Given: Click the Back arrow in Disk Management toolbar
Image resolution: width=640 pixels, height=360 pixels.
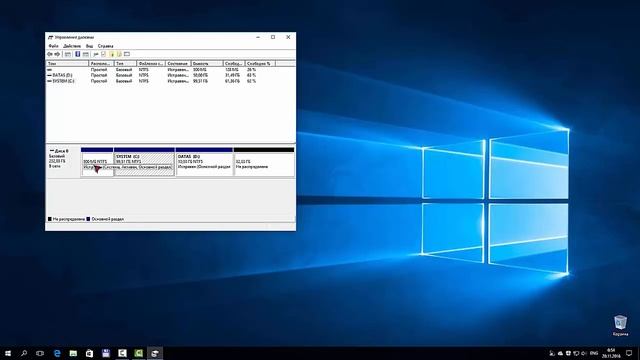Looking at the screenshot, I should click(50, 54).
